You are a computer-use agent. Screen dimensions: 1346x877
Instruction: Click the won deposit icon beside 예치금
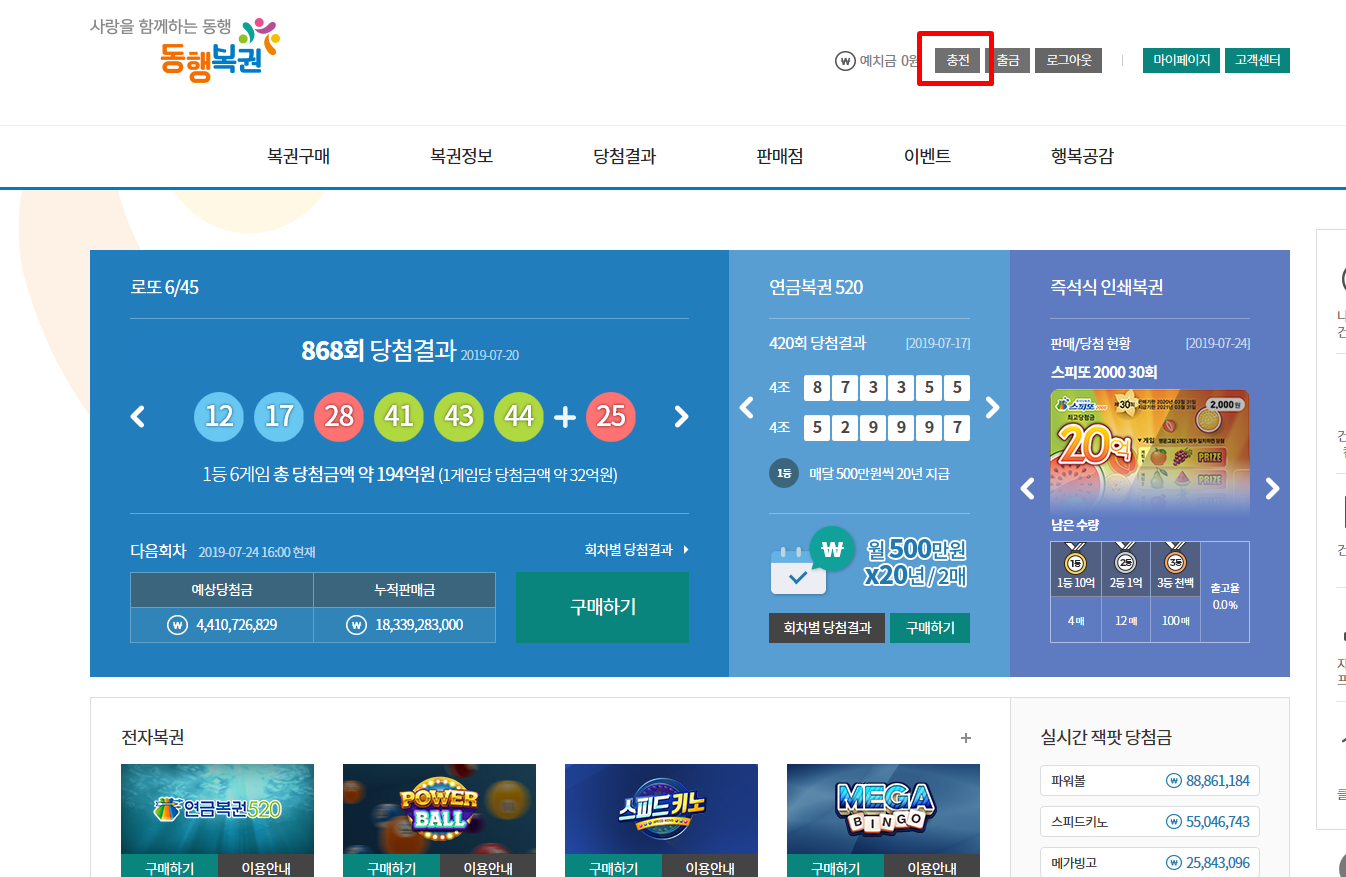(x=845, y=61)
